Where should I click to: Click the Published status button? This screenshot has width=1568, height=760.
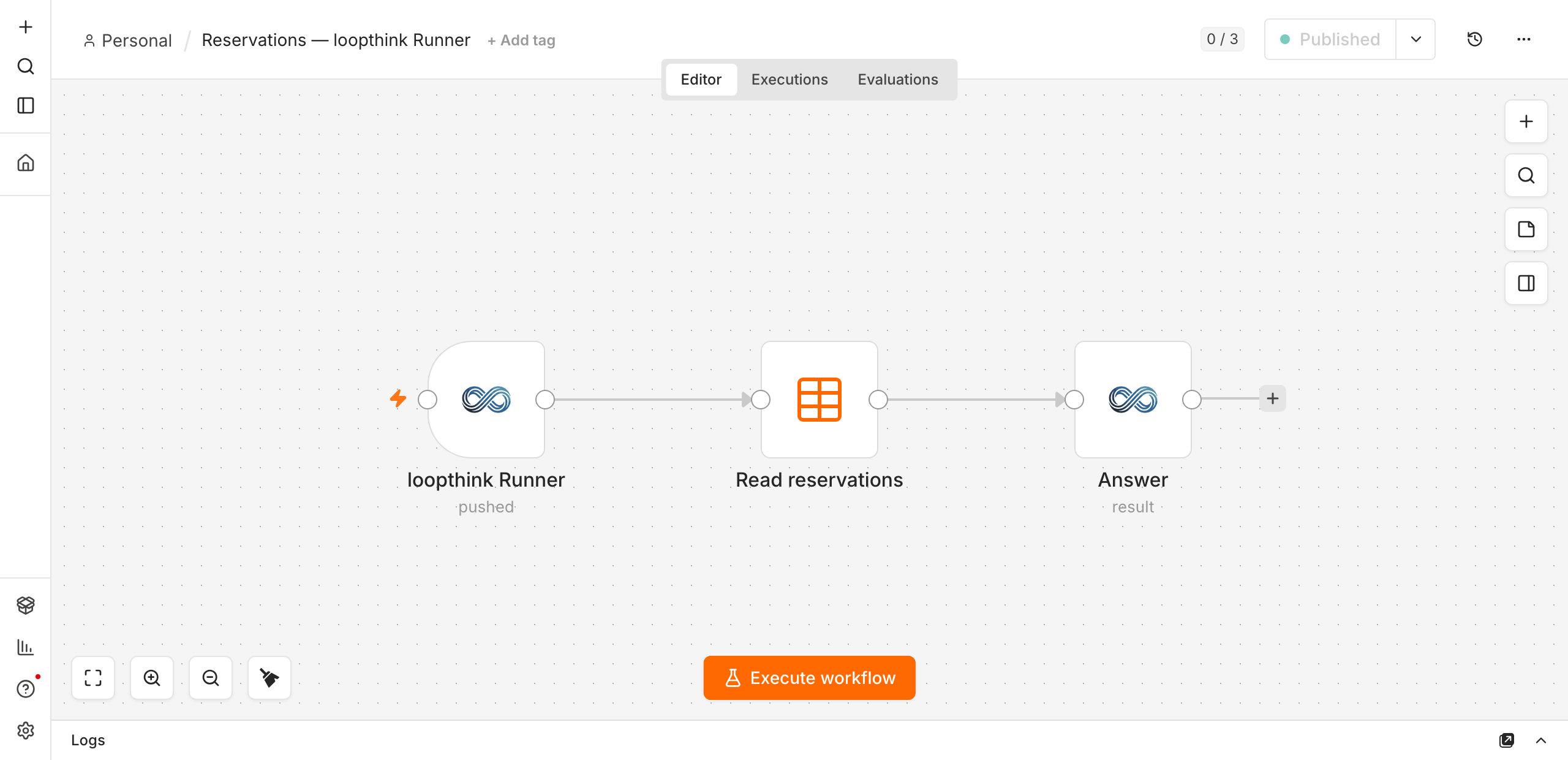coord(1330,39)
